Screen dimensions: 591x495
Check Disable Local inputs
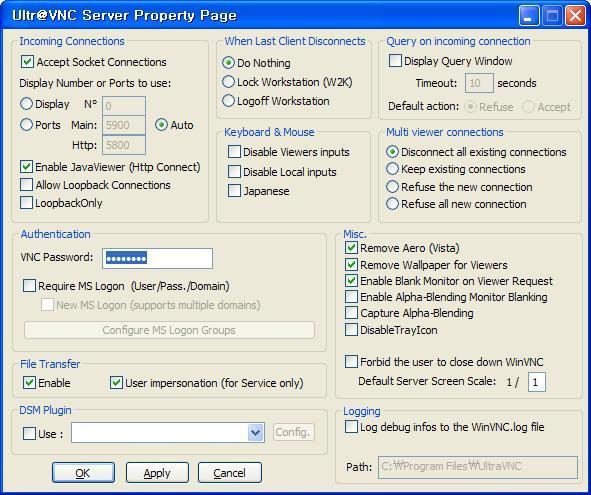tap(234, 172)
